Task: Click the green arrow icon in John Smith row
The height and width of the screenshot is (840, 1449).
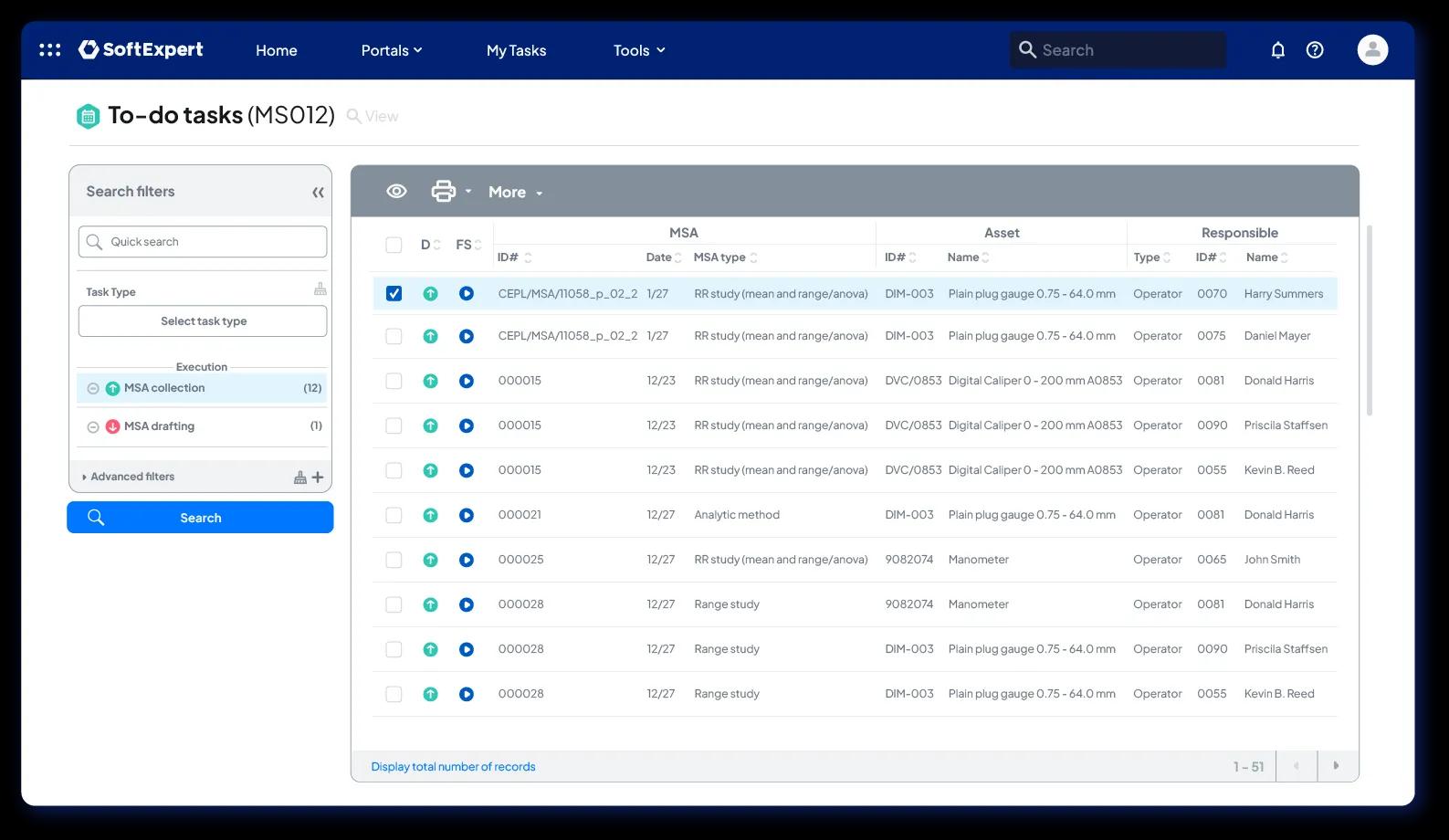Action: click(430, 560)
